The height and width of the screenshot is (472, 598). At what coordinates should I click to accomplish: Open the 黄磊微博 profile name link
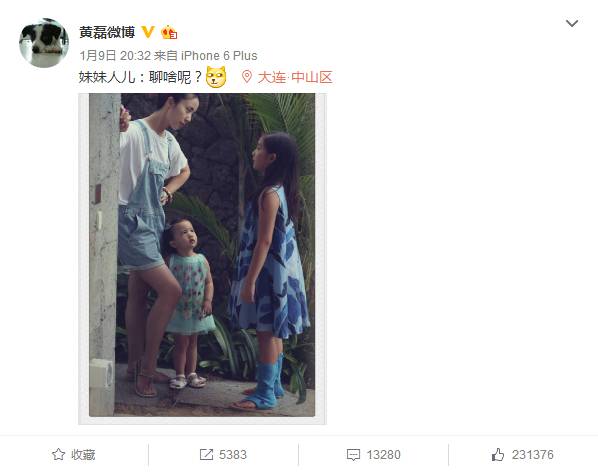click(x=107, y=32)
